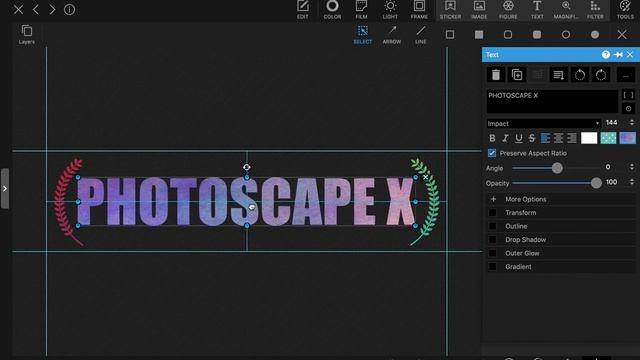Viewport: 640px width, 360px height.
Task: Click the square brackets symbol button
Action: [x=628, y=95]
